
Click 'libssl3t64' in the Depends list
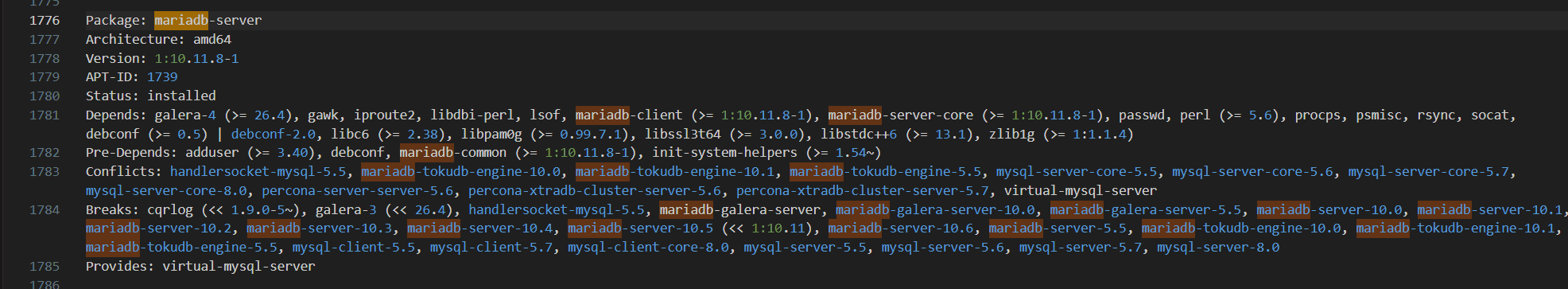tap(683, 135)
